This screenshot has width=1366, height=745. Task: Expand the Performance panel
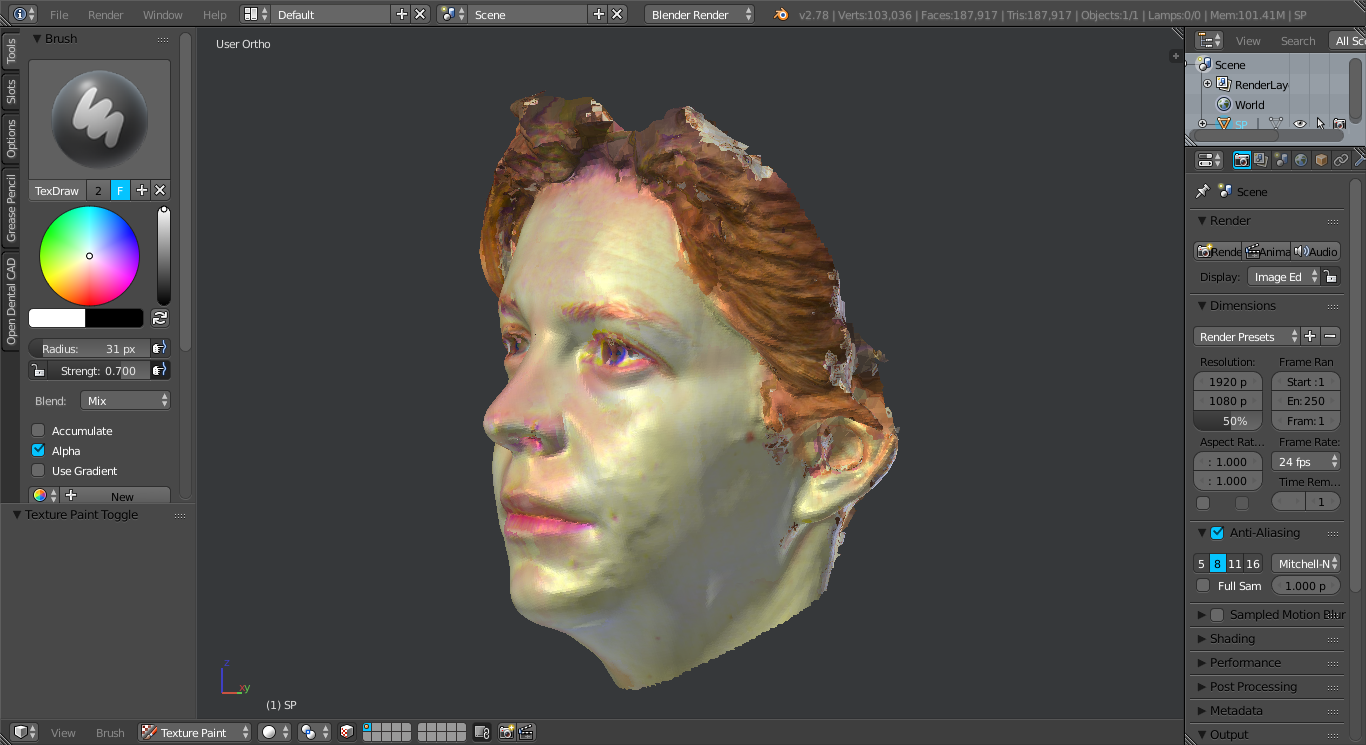pos(1203,662)
